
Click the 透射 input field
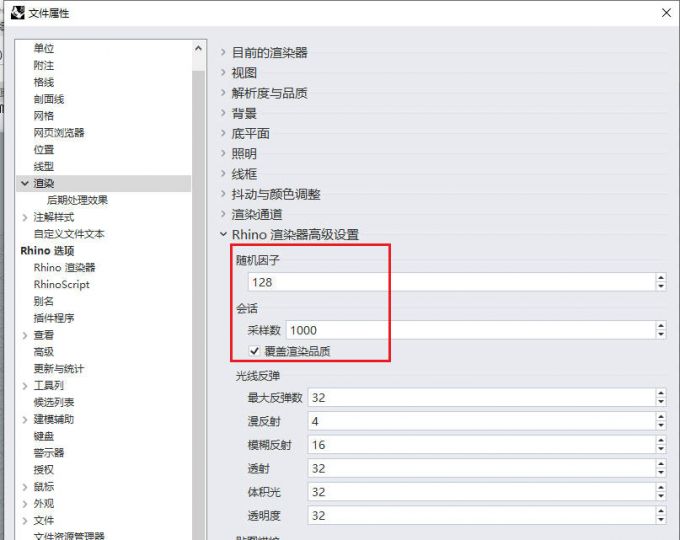click(x=481, y=468)
